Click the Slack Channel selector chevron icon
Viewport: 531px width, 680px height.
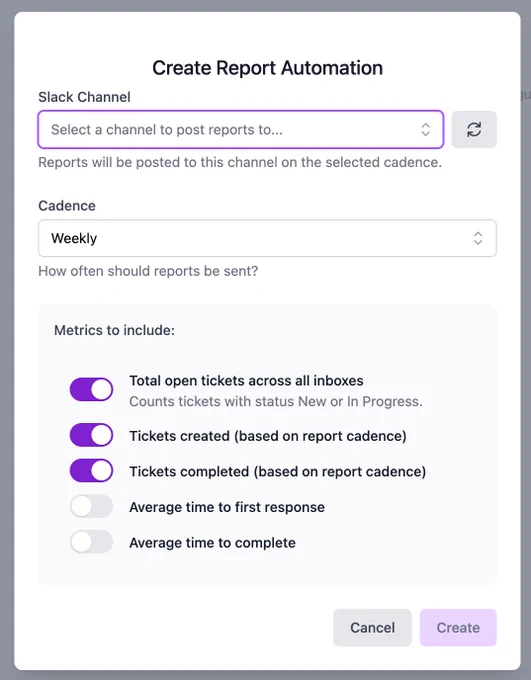(426, 129)
